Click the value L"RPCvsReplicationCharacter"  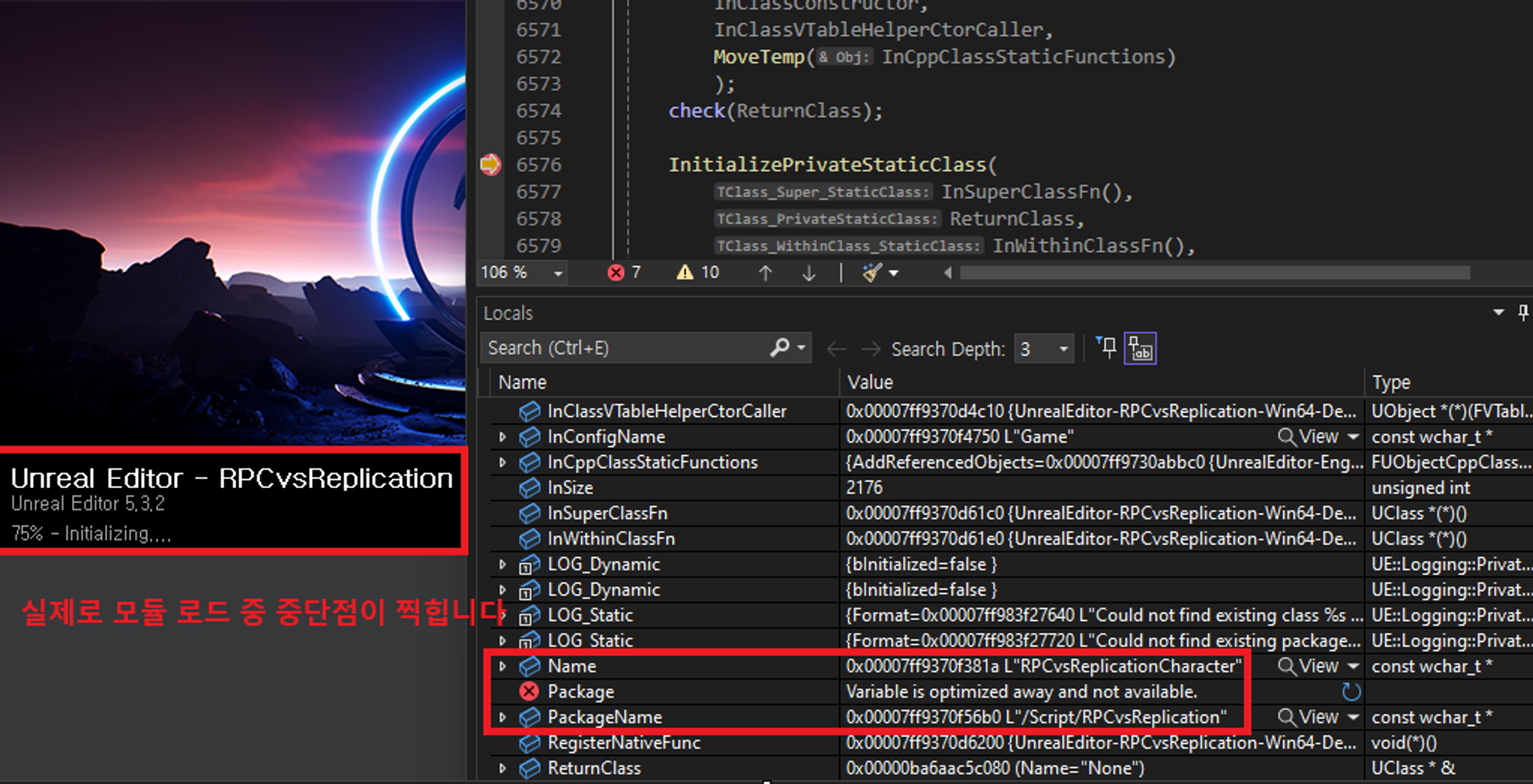(1123, 666)
